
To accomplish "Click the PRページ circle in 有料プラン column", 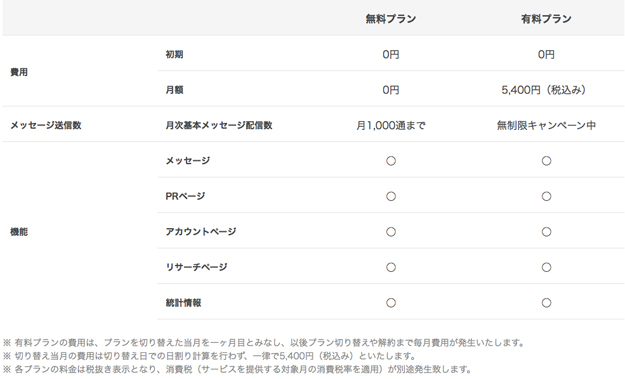I will click(546, 196).
